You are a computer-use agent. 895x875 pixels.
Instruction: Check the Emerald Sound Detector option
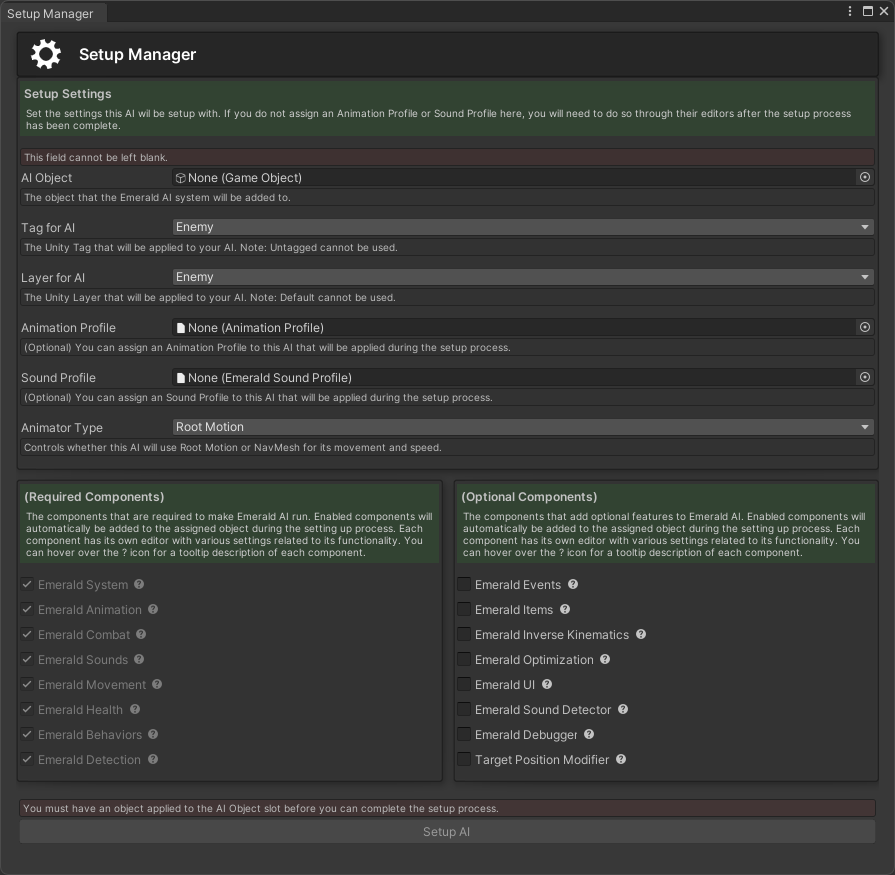[464, 709]
